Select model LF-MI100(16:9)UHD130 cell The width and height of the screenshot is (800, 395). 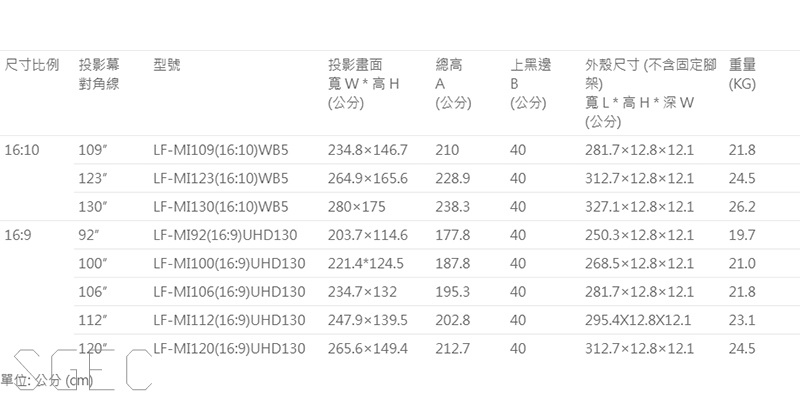pyautogui.click(x=229, y=263)
